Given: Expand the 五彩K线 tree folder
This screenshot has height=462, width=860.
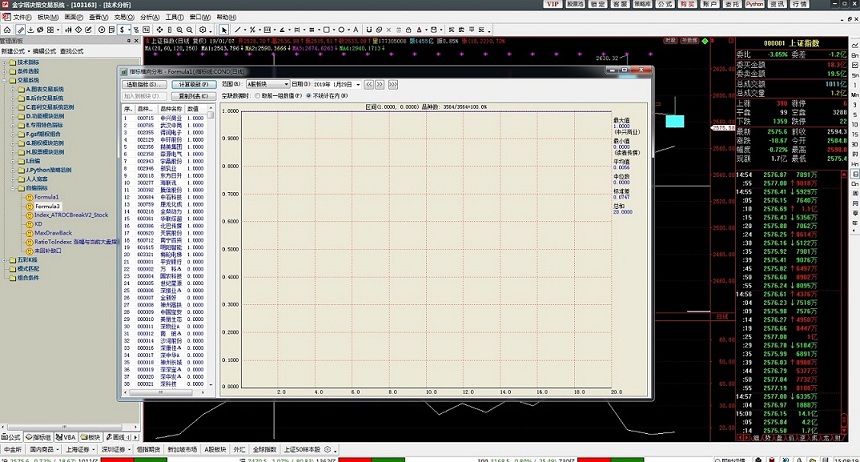Looking at the screenshot, I should (5, 260).
